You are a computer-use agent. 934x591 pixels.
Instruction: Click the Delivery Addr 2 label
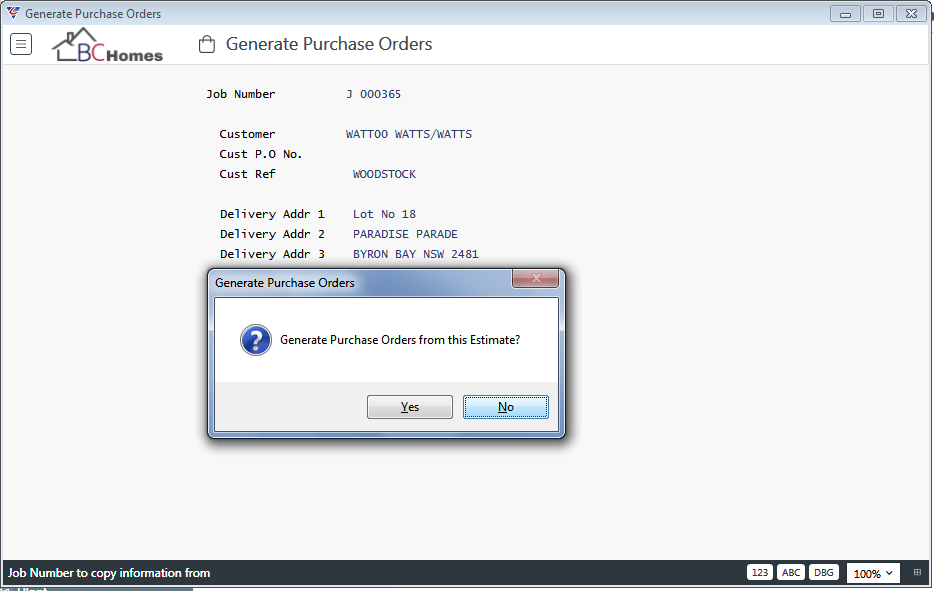click(272, 234)
